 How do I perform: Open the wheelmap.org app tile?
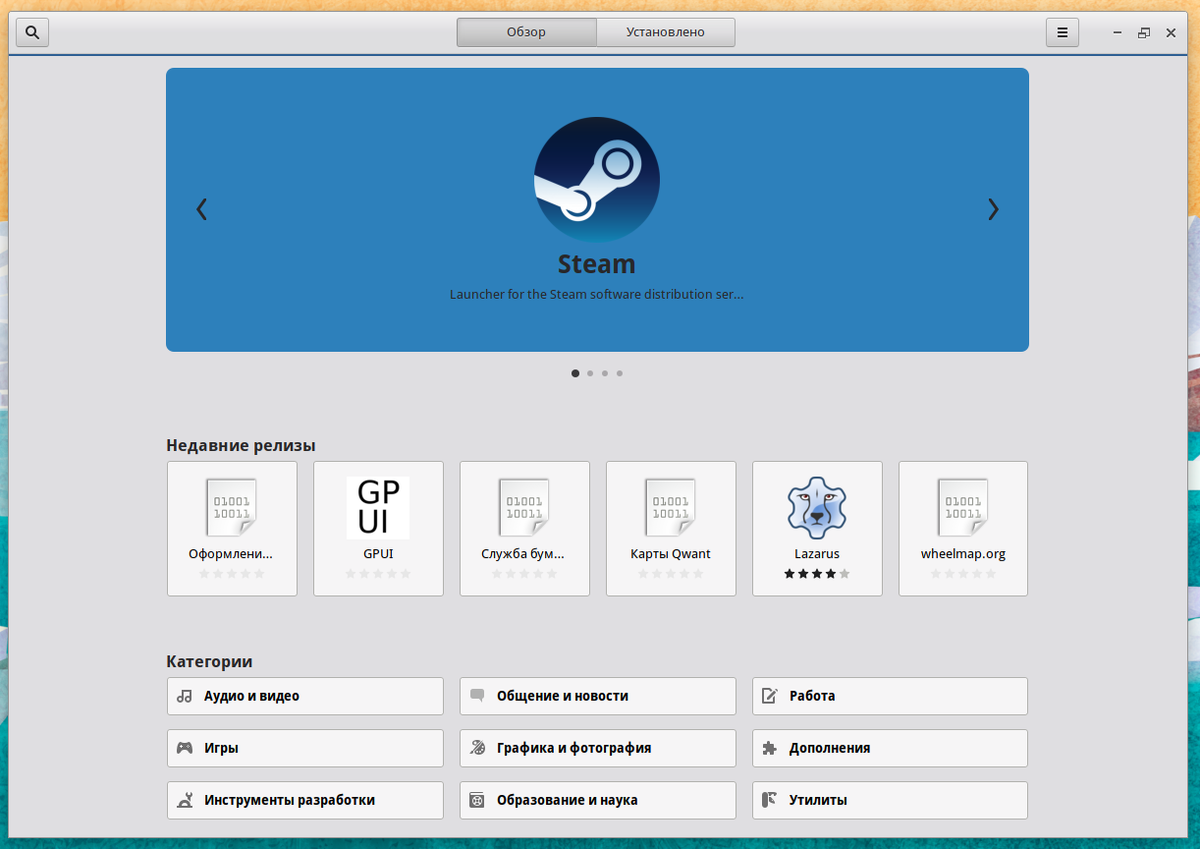tap(963, 529)
